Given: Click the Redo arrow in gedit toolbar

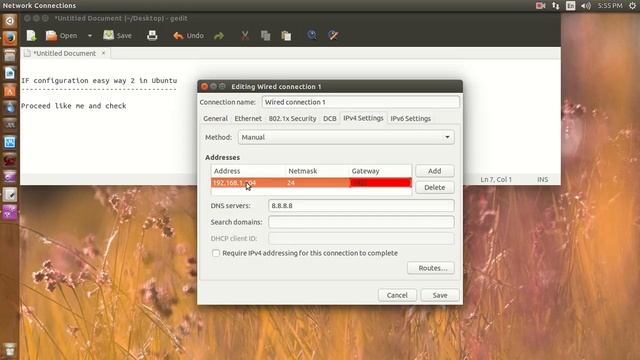Looking at the screenshot, I should pos(219,36).
